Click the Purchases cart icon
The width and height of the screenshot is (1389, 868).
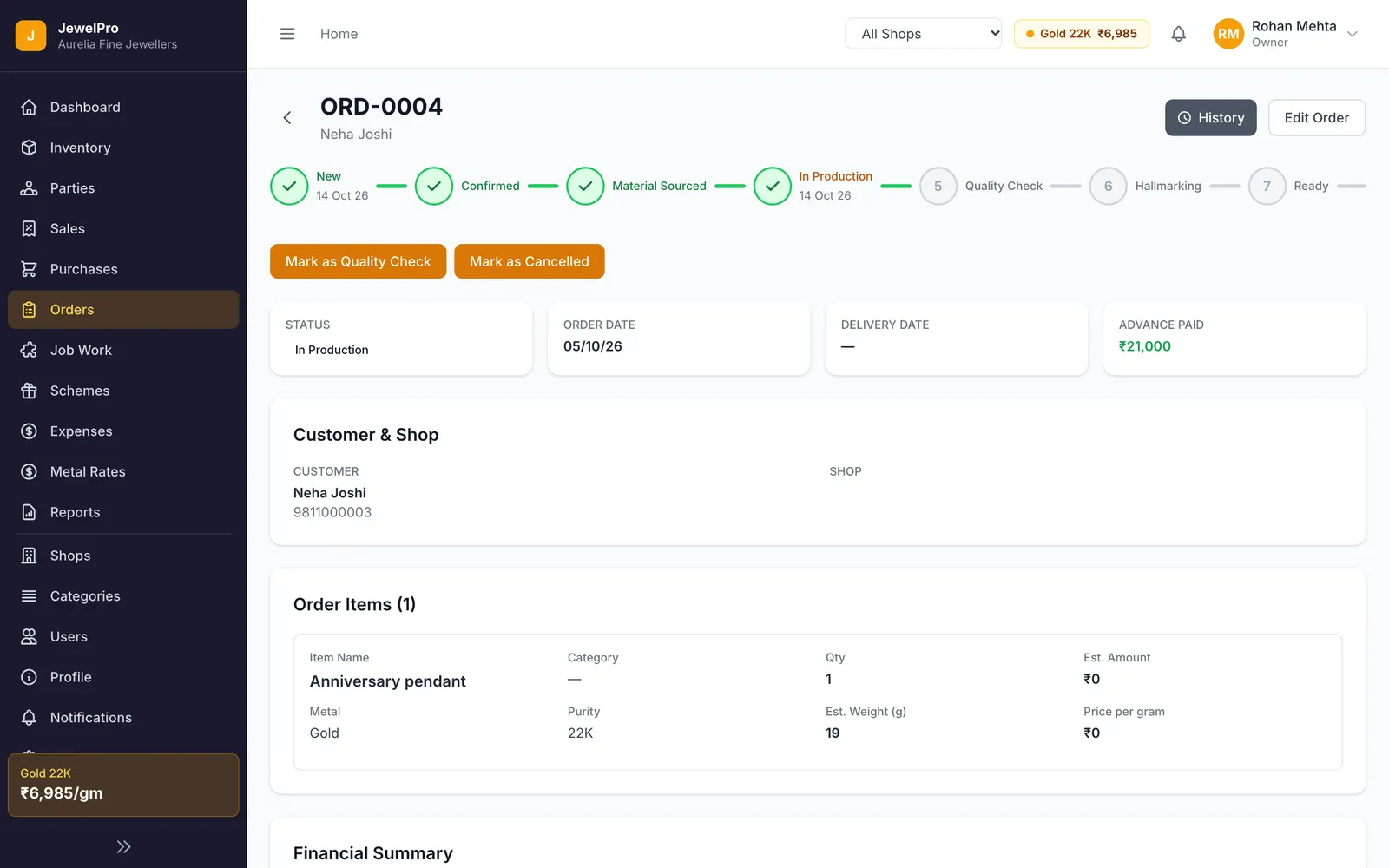29,269
